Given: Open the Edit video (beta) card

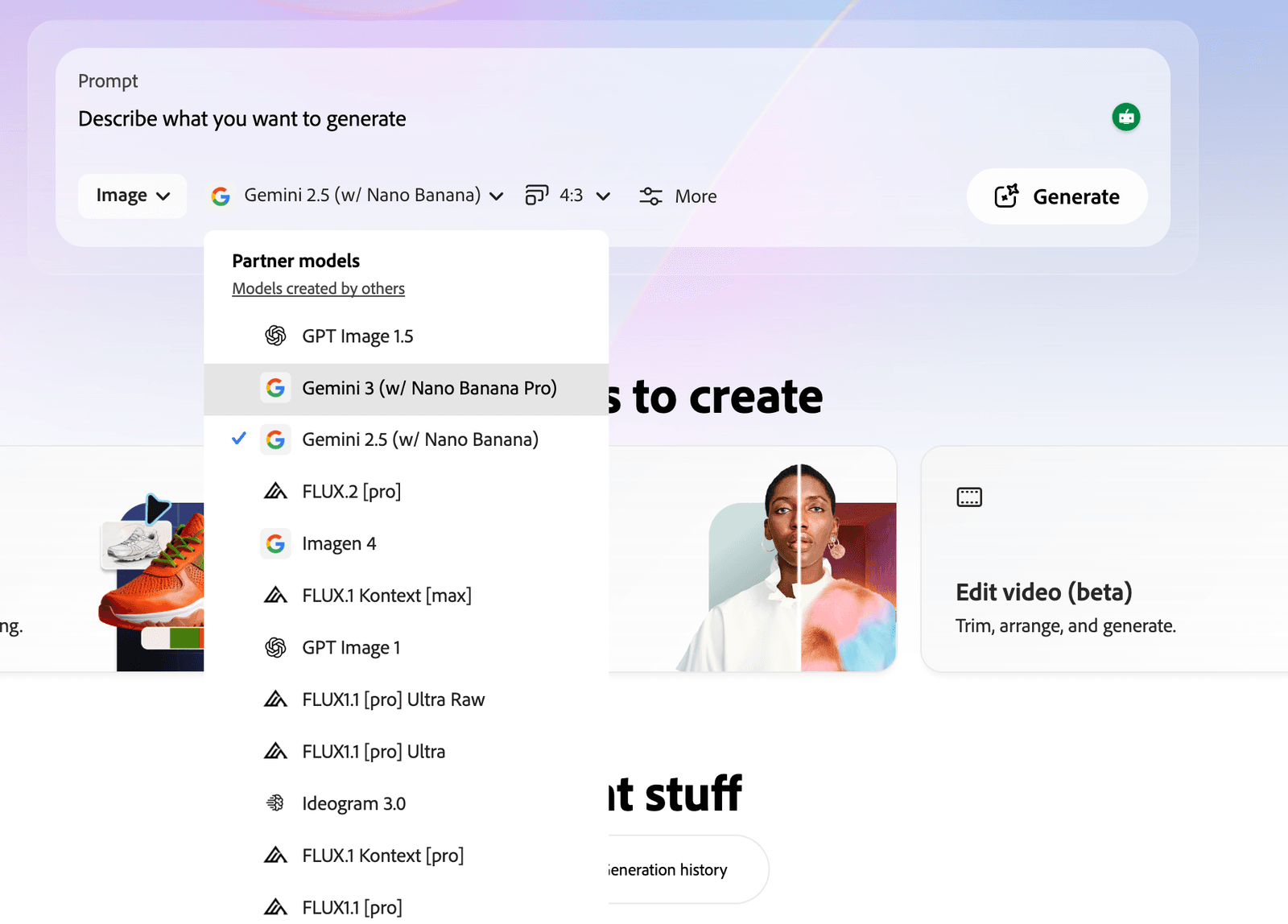Looking at the screenshot, I should tap(1104, 559).
